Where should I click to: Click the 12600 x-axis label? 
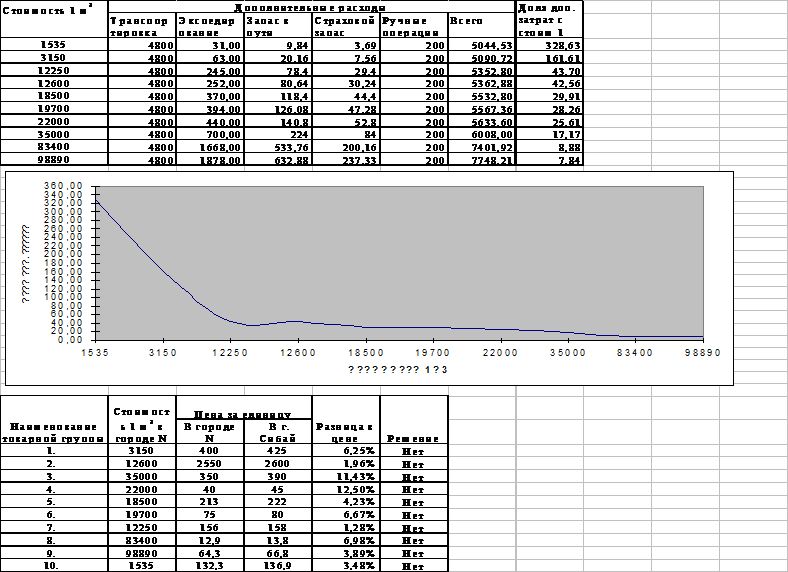click(298, 352)
